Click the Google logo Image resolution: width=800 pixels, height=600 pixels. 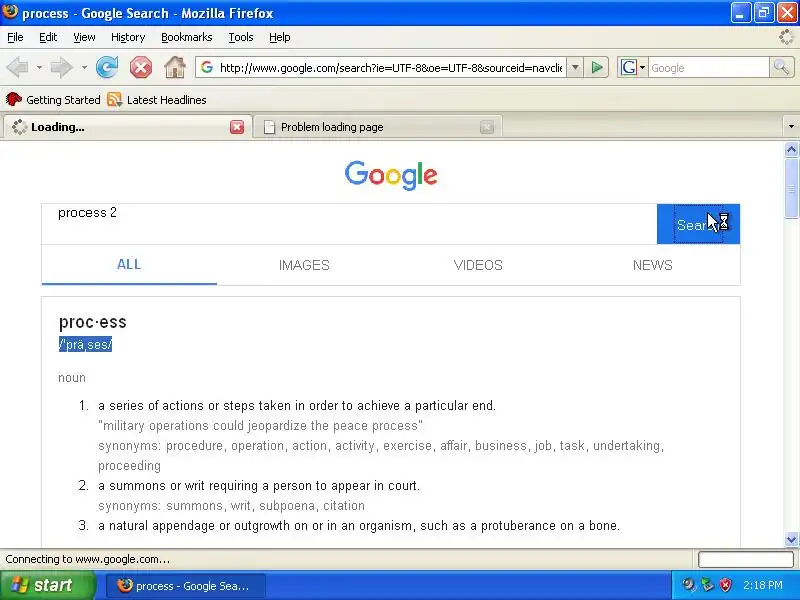click(x=391, y=175)
